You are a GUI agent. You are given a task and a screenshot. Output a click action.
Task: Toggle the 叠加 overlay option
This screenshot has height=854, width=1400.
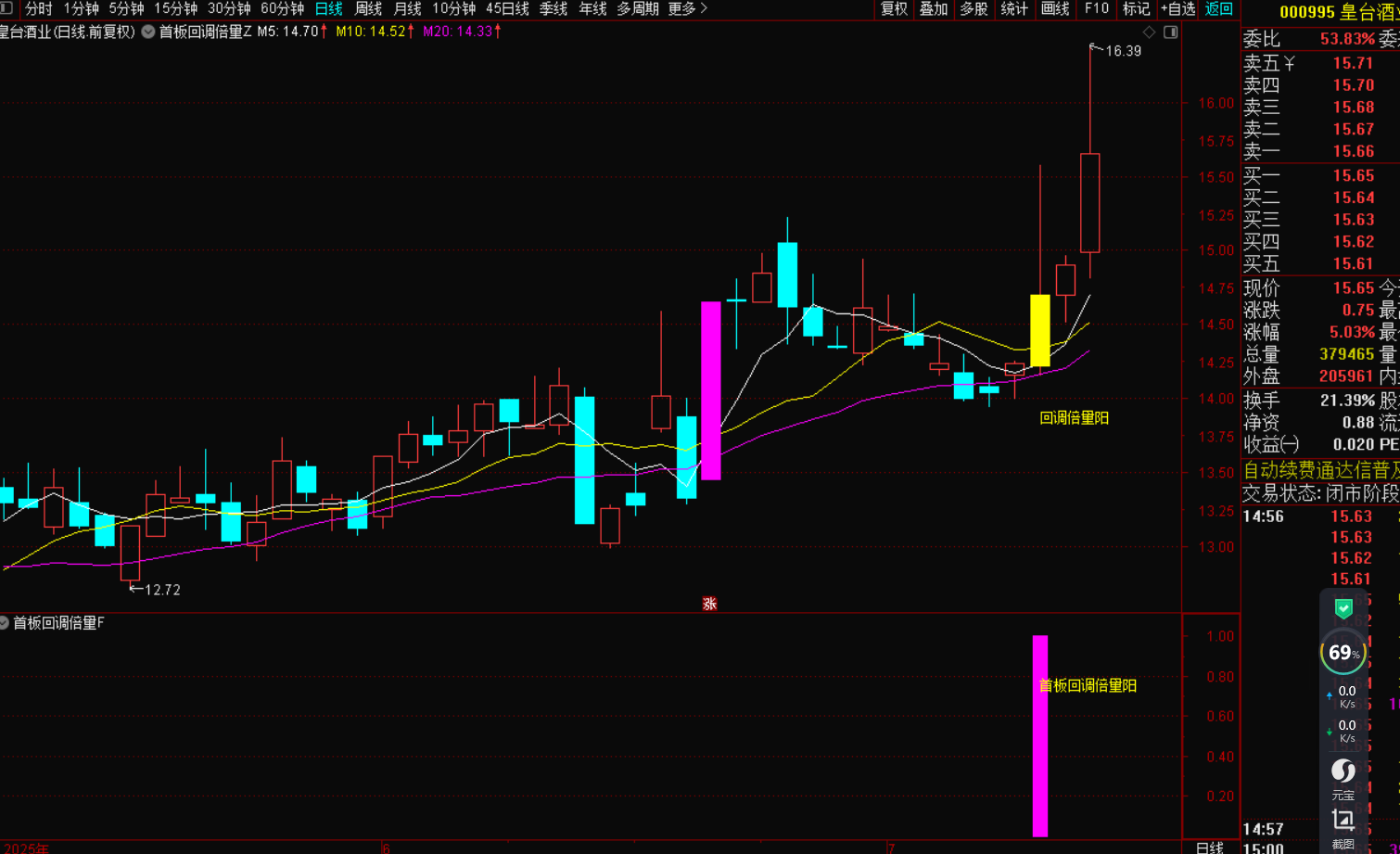pyautogui.click(x=934, y=8)
